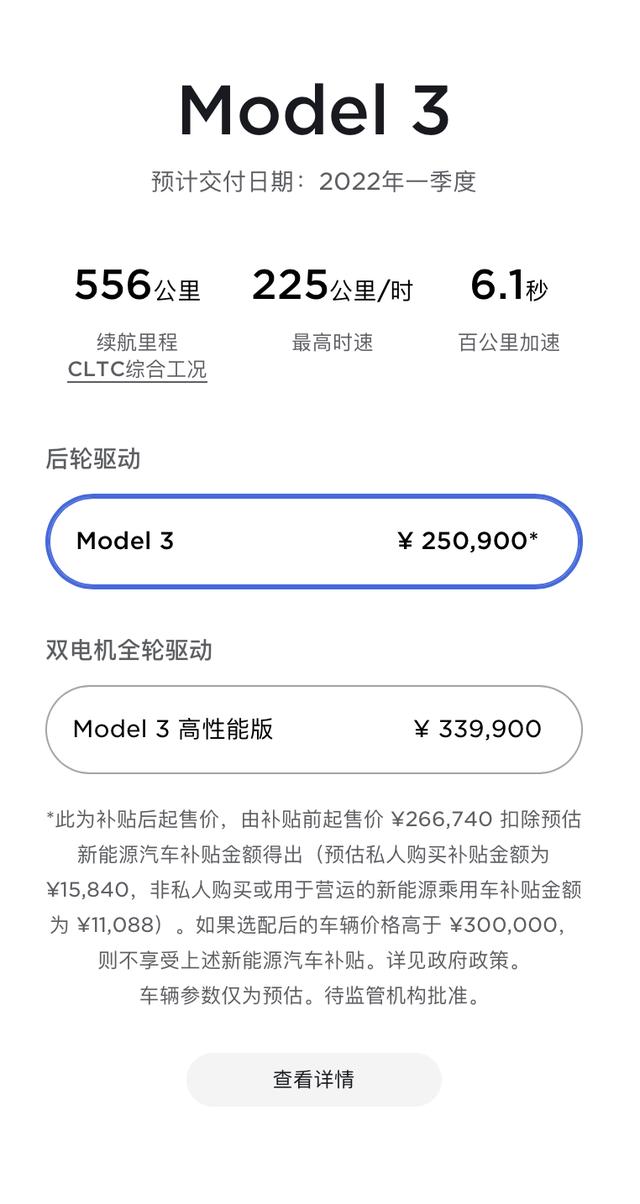Click the 556公里 range statistic
The height and width of the screenshot is (1204, 640).
[x=138, y=287]
